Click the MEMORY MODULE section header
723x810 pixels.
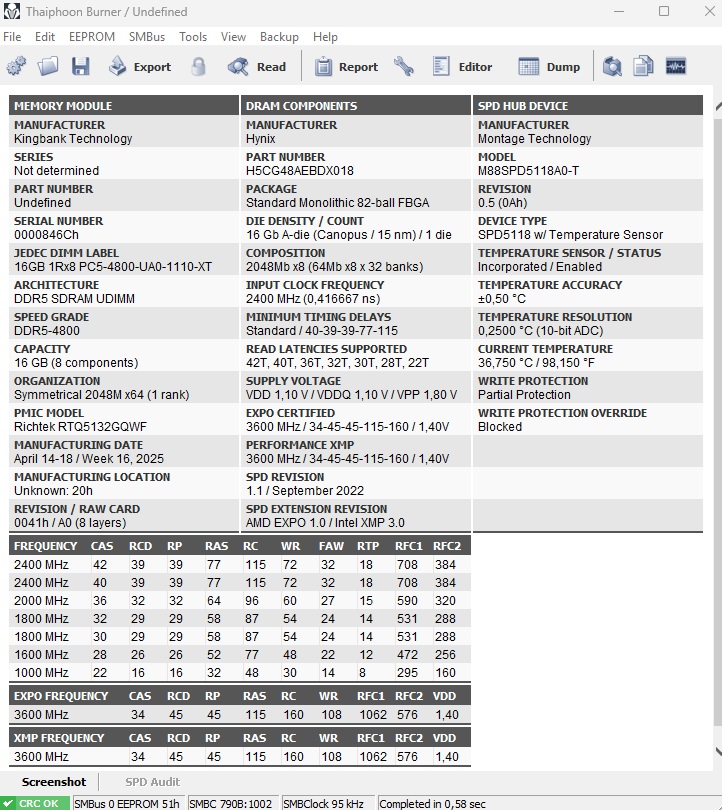pyautogui.click(x=124, y=105)
